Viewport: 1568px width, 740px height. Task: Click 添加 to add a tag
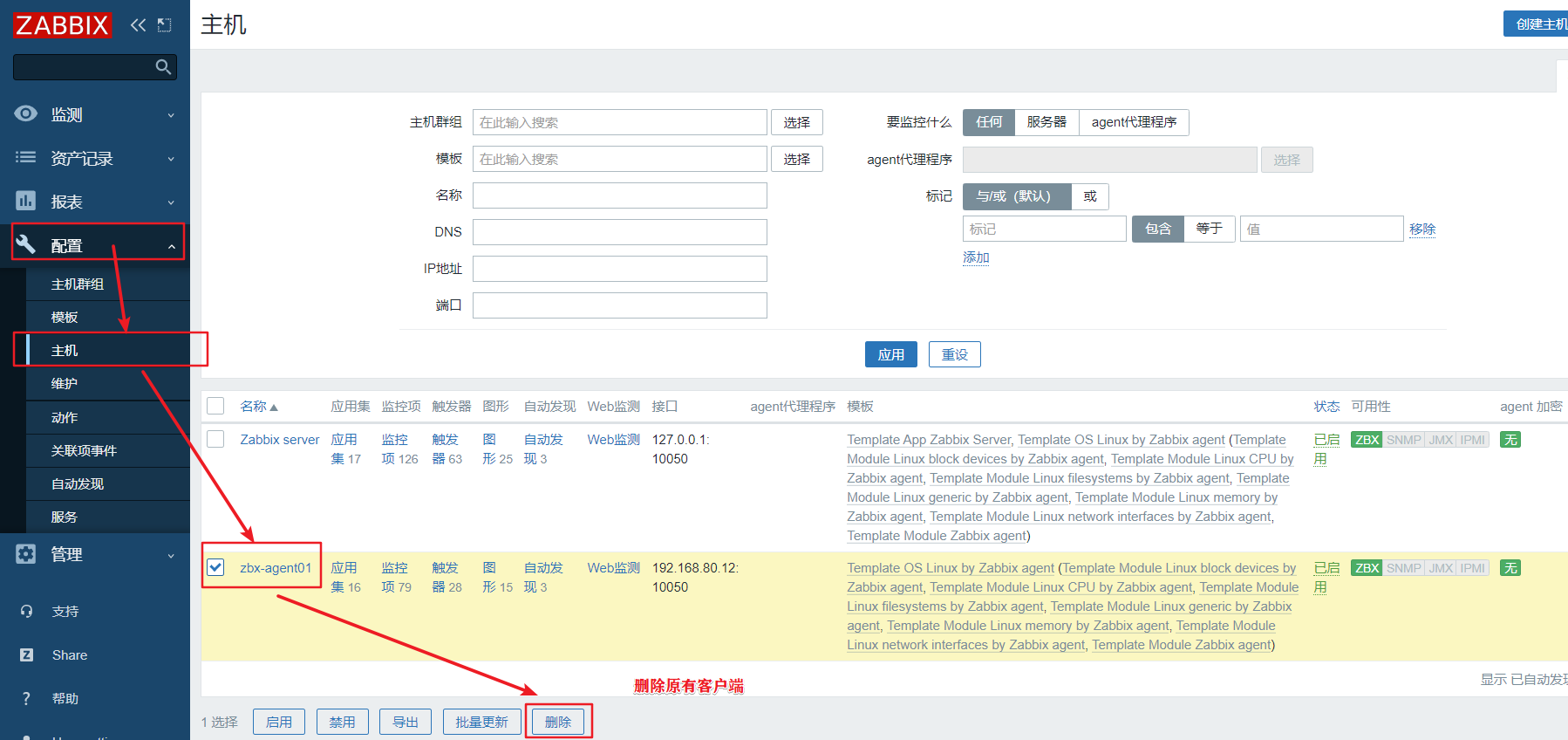coord(976,257)
